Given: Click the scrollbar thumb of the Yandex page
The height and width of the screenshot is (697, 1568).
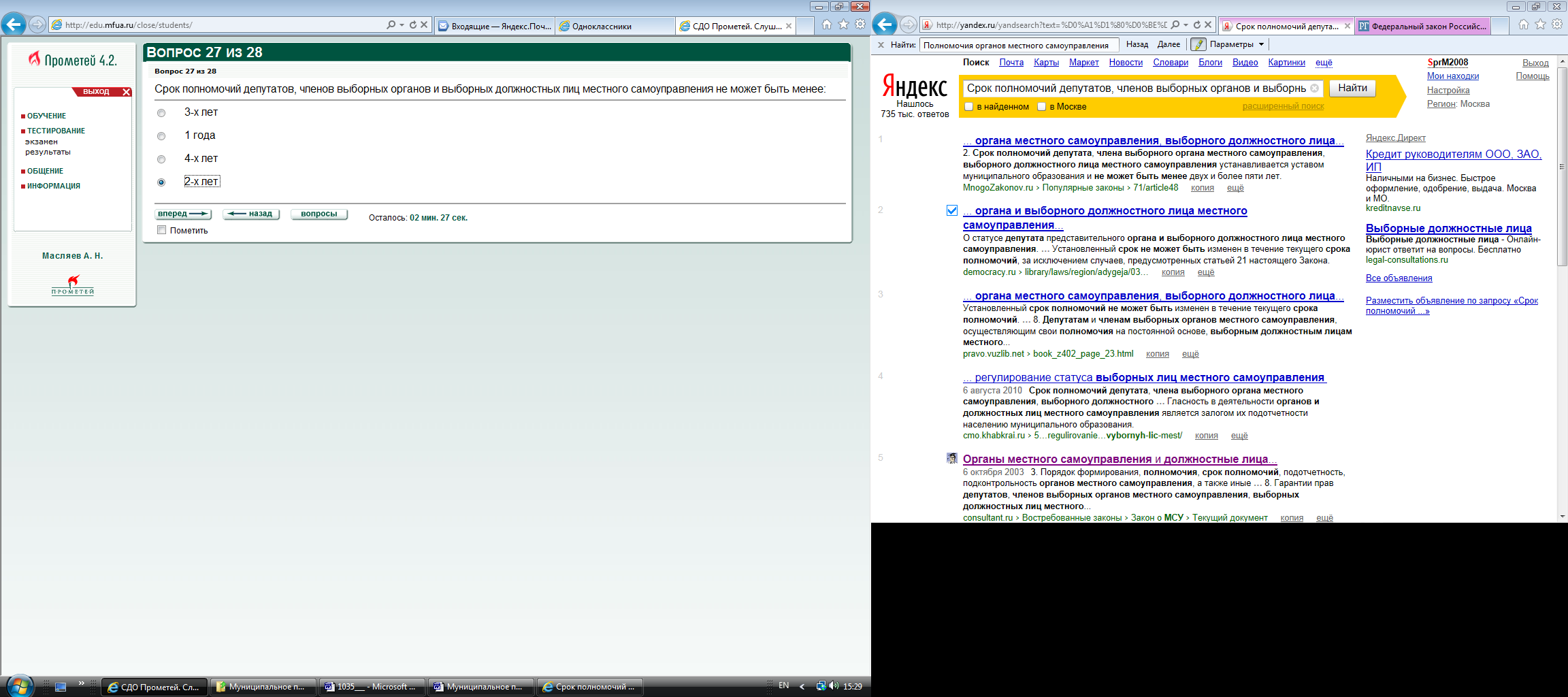Looking at the screenshot, I should (x=1562, y=167).
